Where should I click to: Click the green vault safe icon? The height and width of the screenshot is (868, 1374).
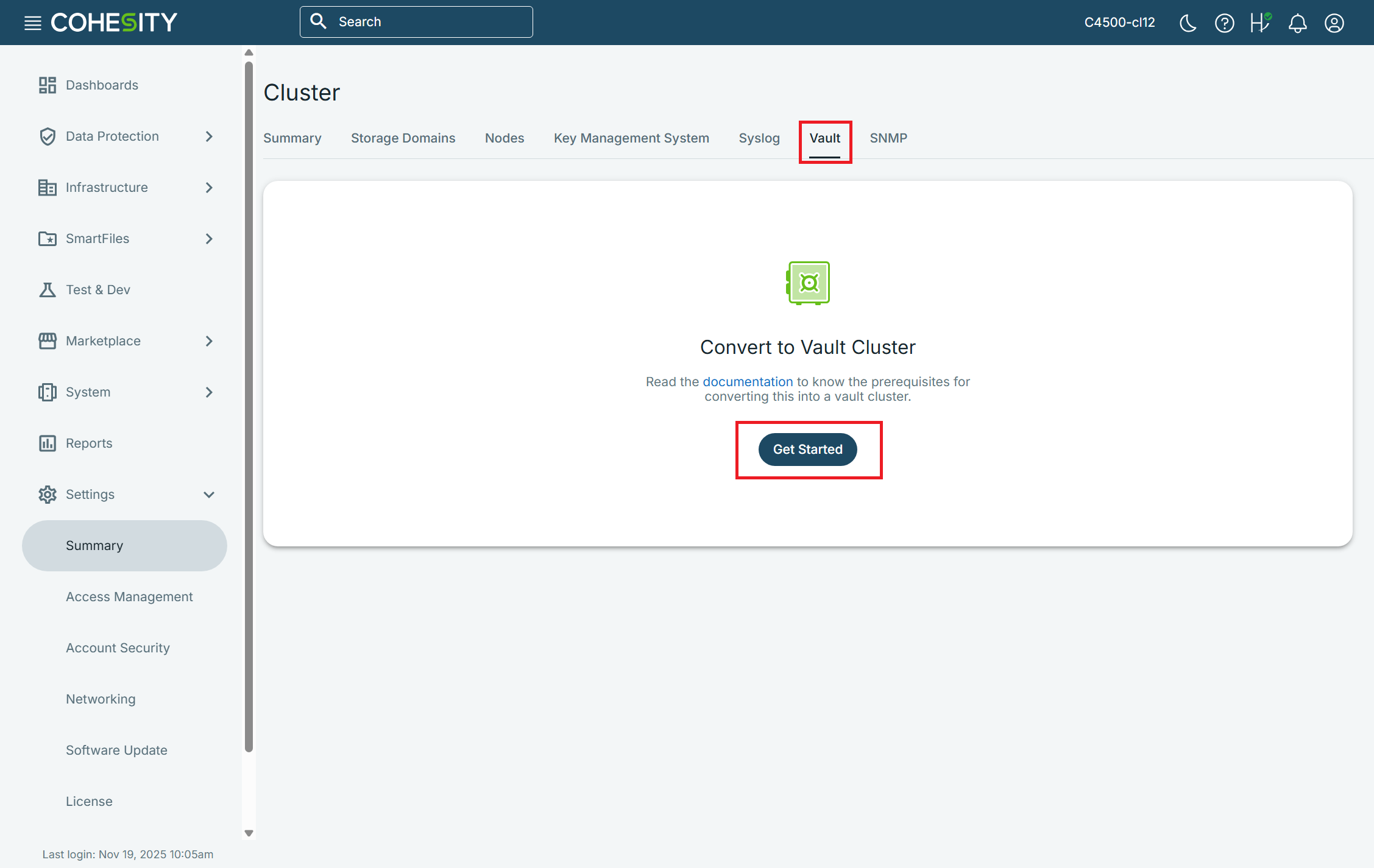point(808,283)
